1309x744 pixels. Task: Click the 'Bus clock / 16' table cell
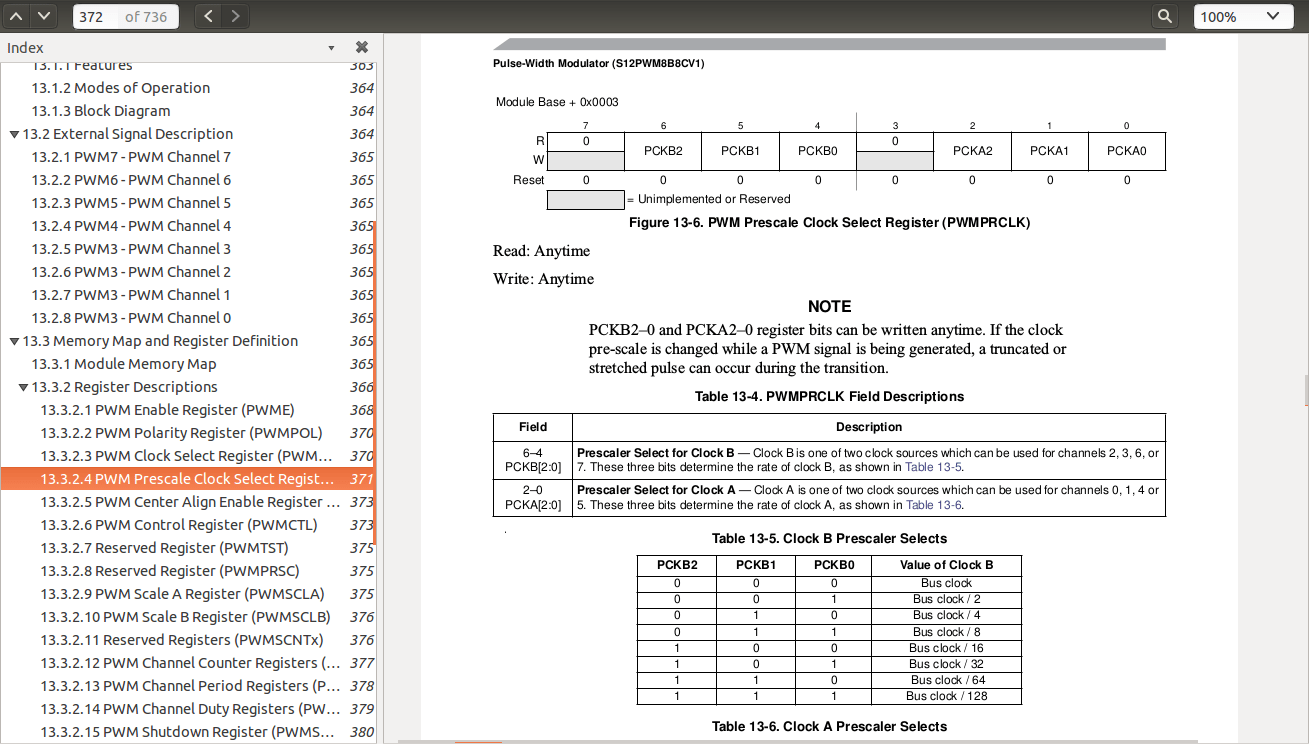click(946, 648)
